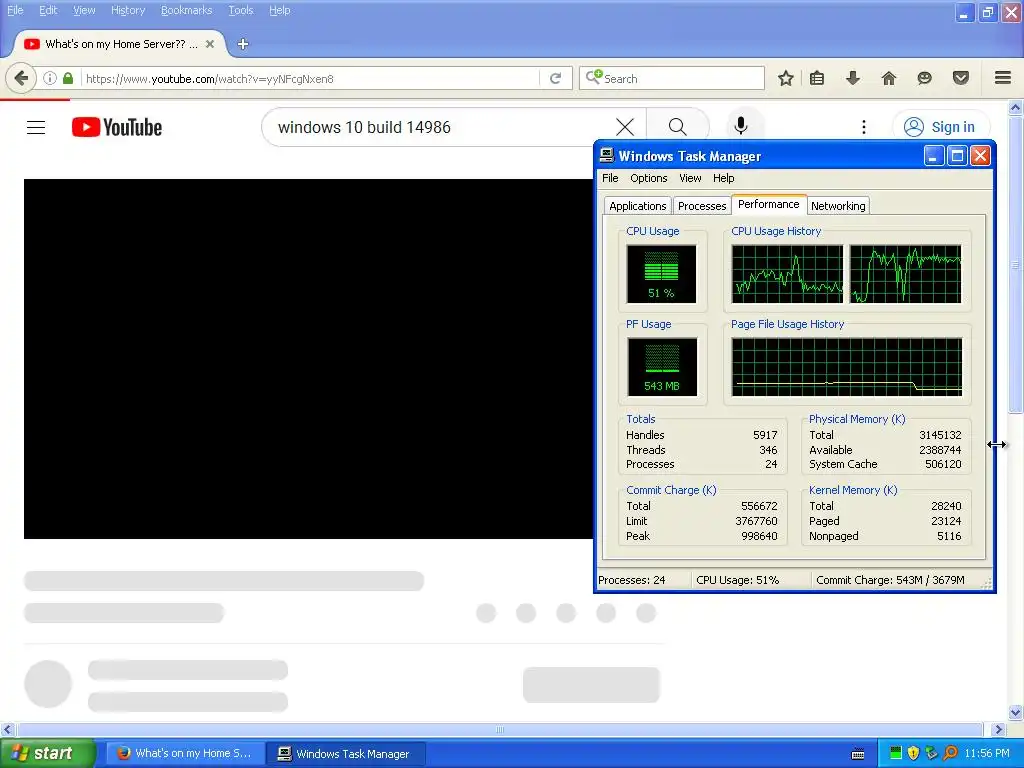The width and height of the screenshot is (1024, 768).
Task: Open Firefox hamburger menu
Action: point(1003,78)
